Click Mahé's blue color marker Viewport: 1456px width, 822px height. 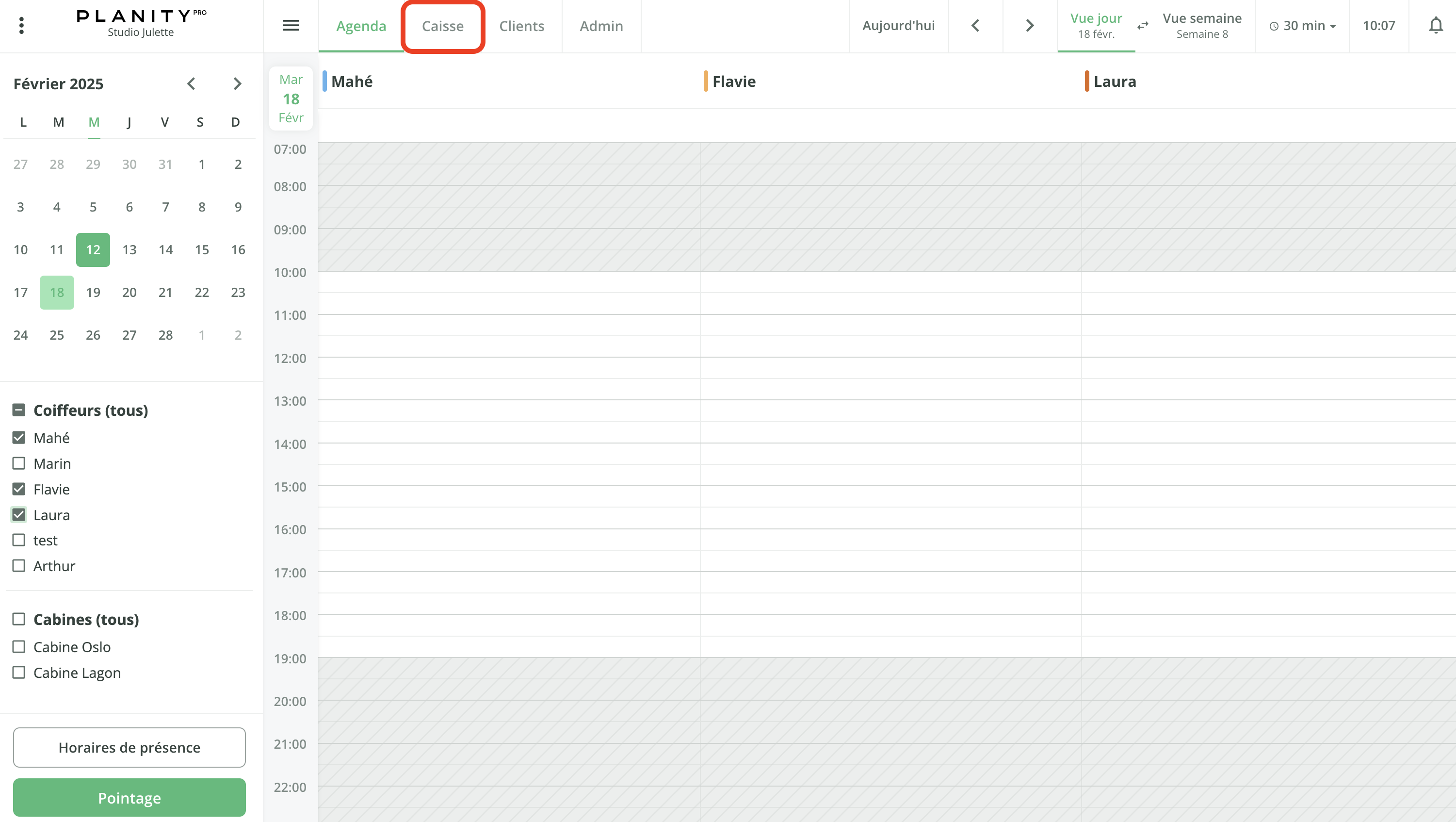pos(324,81)
